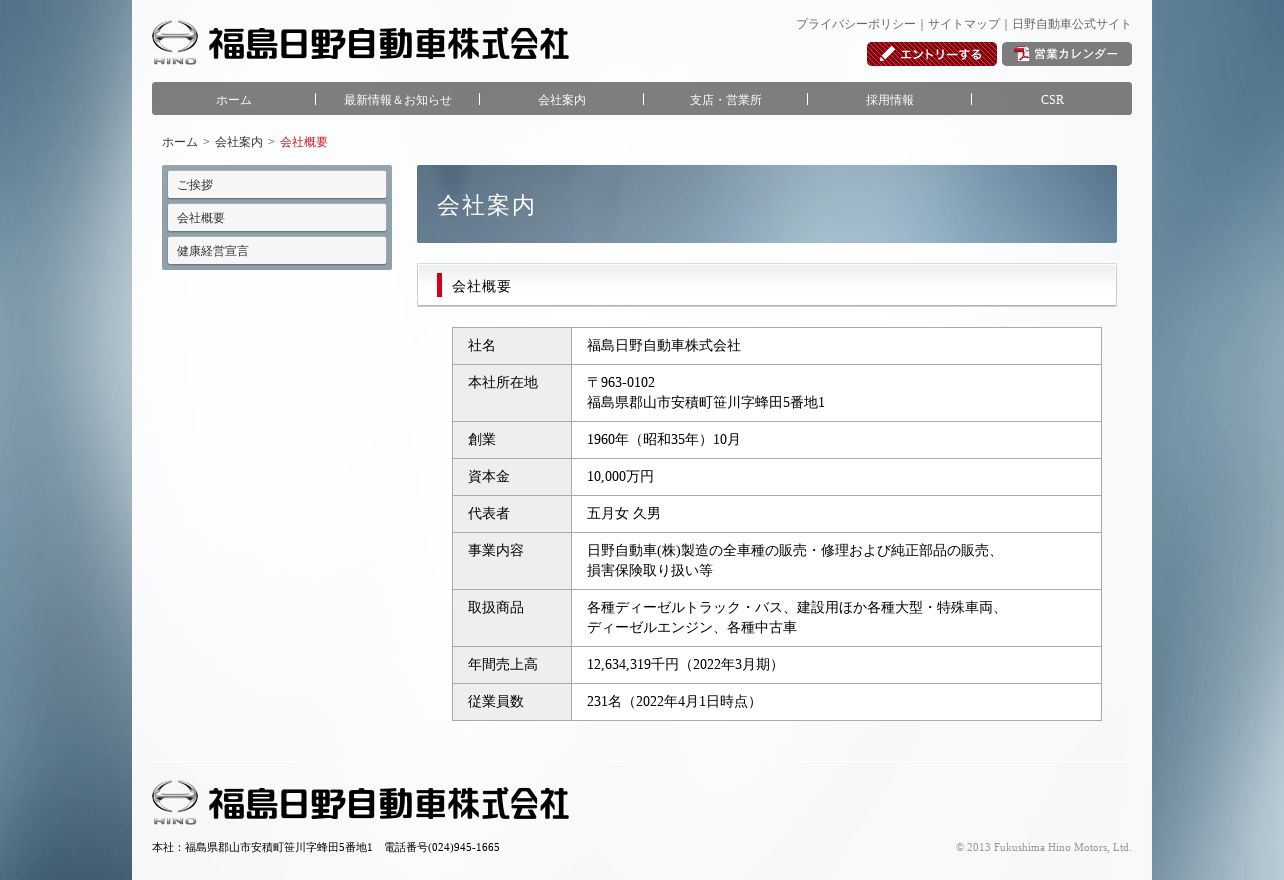
Task: Click the employee count 231名（2022年4月1日時点）
Action: pos(674,702)
